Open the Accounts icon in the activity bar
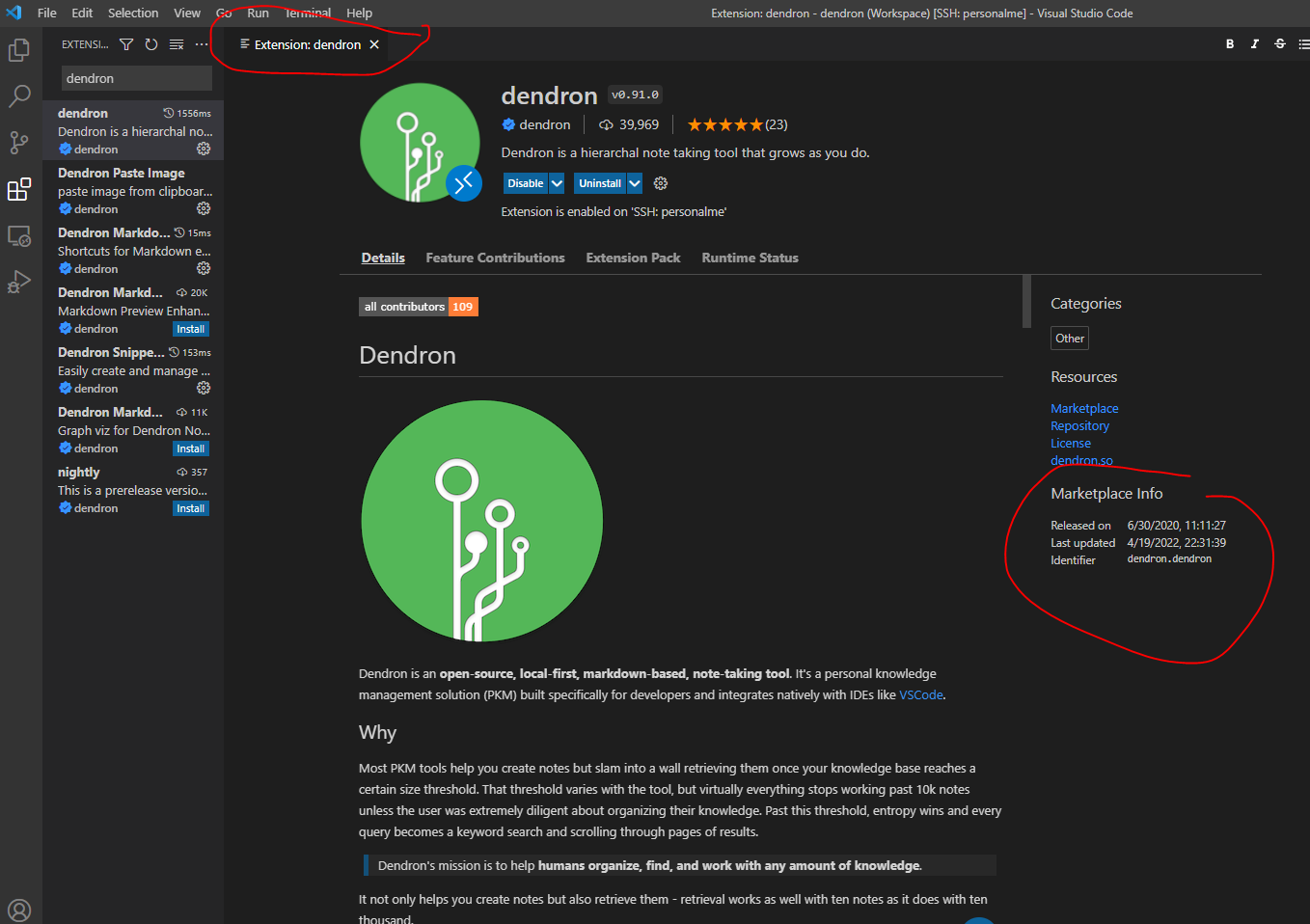The width and height of the screenshot is (1310, 924). click(19, 910)
